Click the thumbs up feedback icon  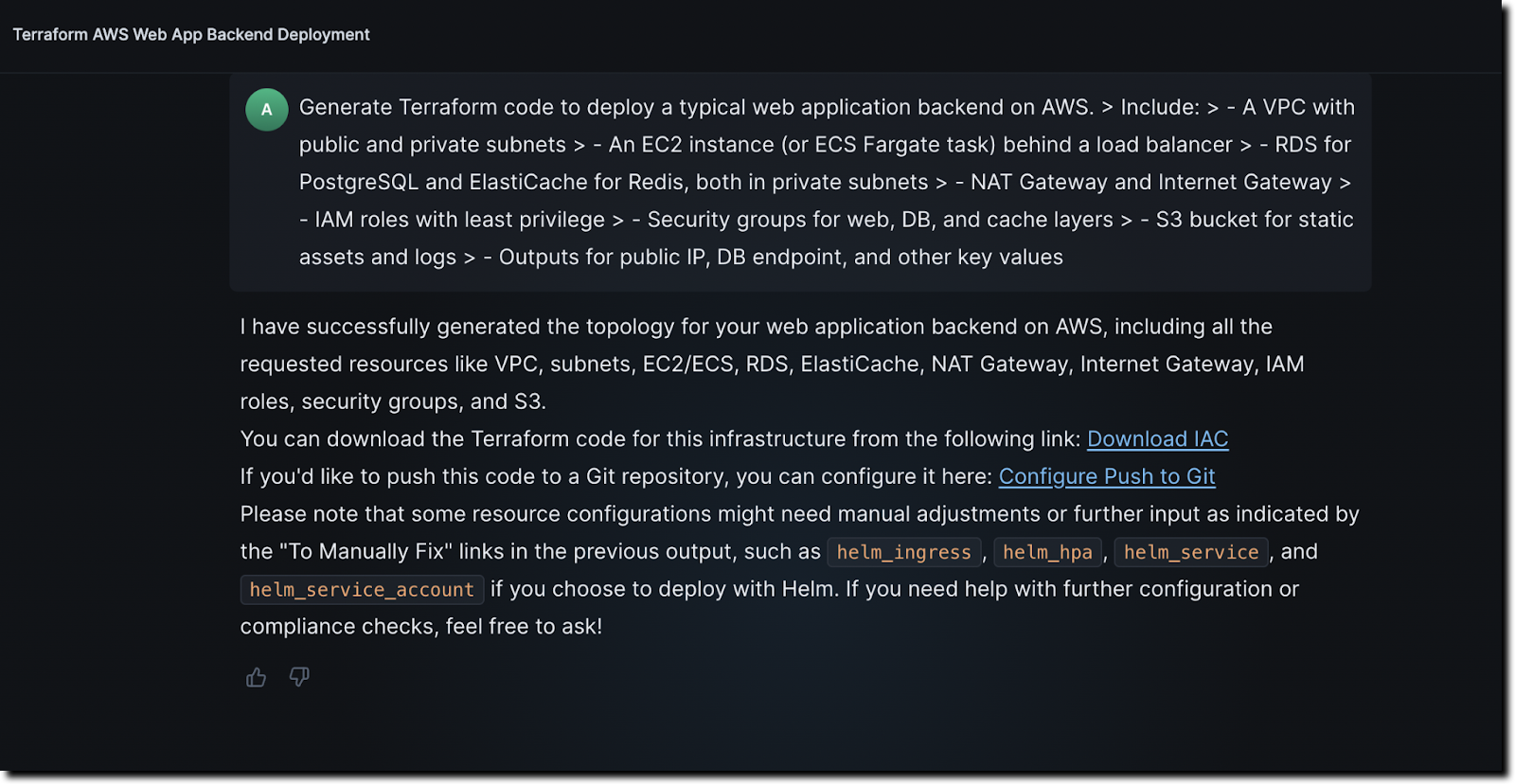coord(256,677)
